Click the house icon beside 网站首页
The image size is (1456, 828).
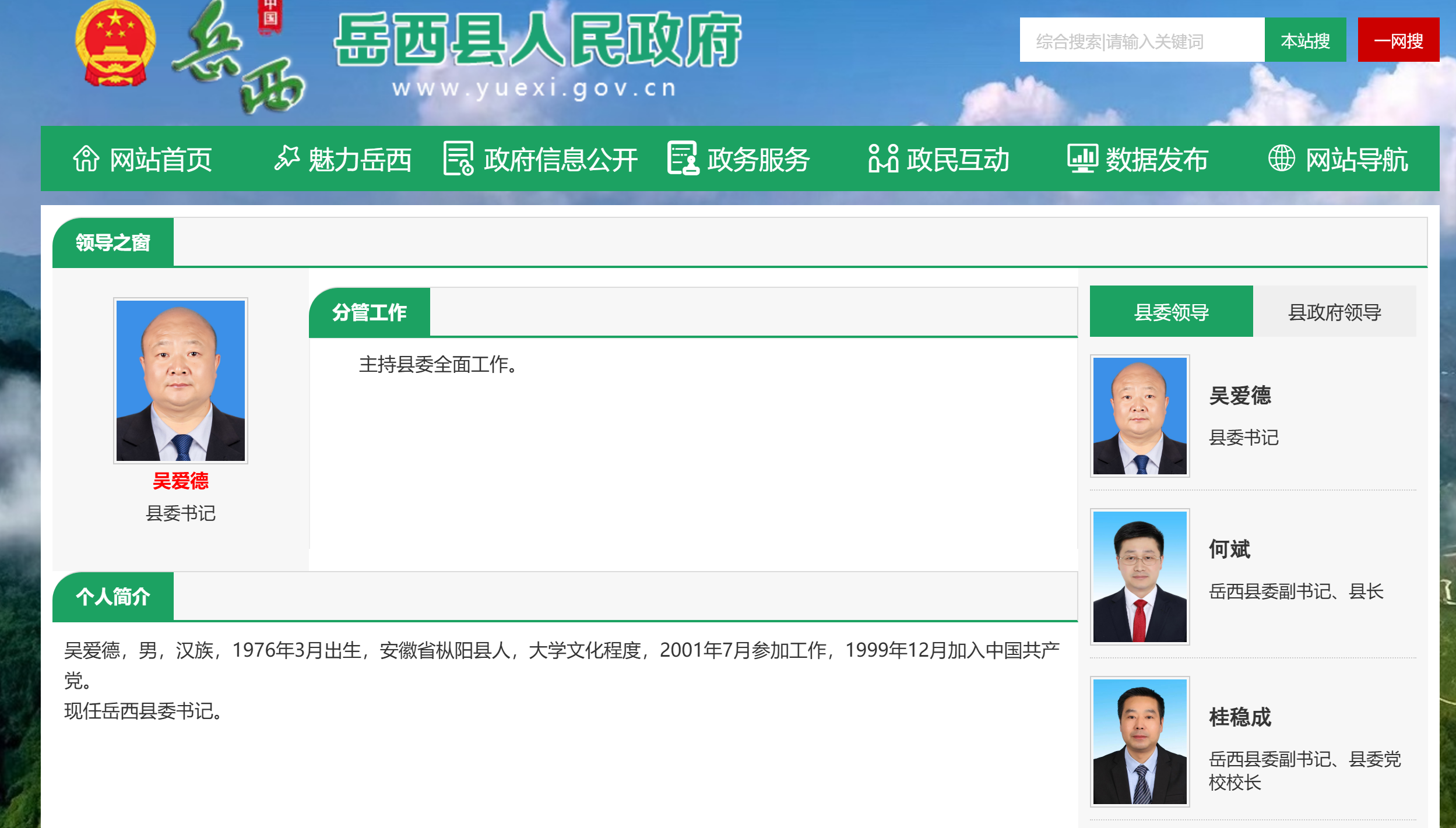(x=86, y=158)
